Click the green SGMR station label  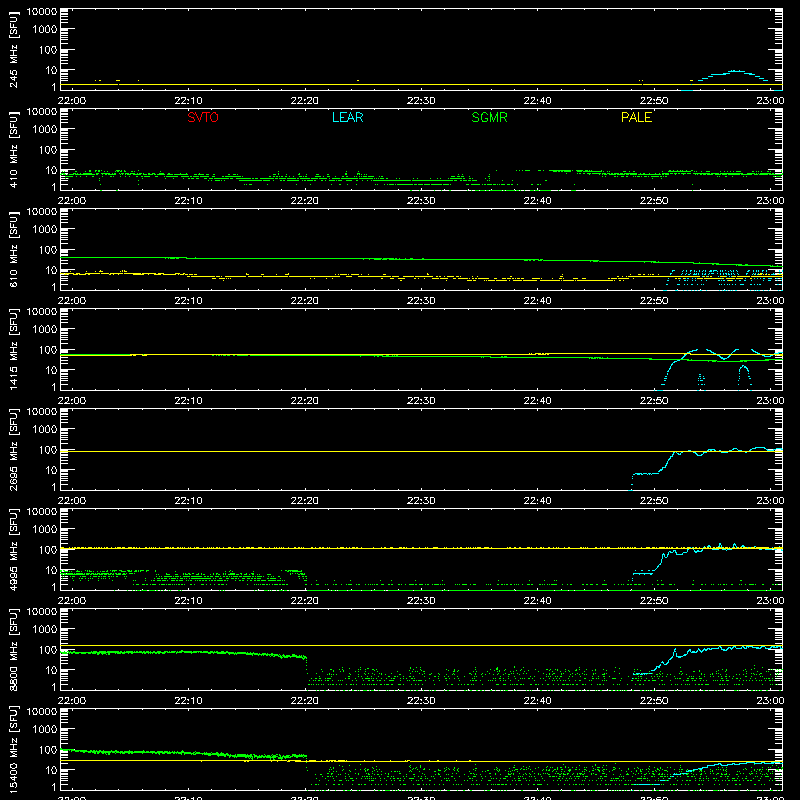[489, 117]
